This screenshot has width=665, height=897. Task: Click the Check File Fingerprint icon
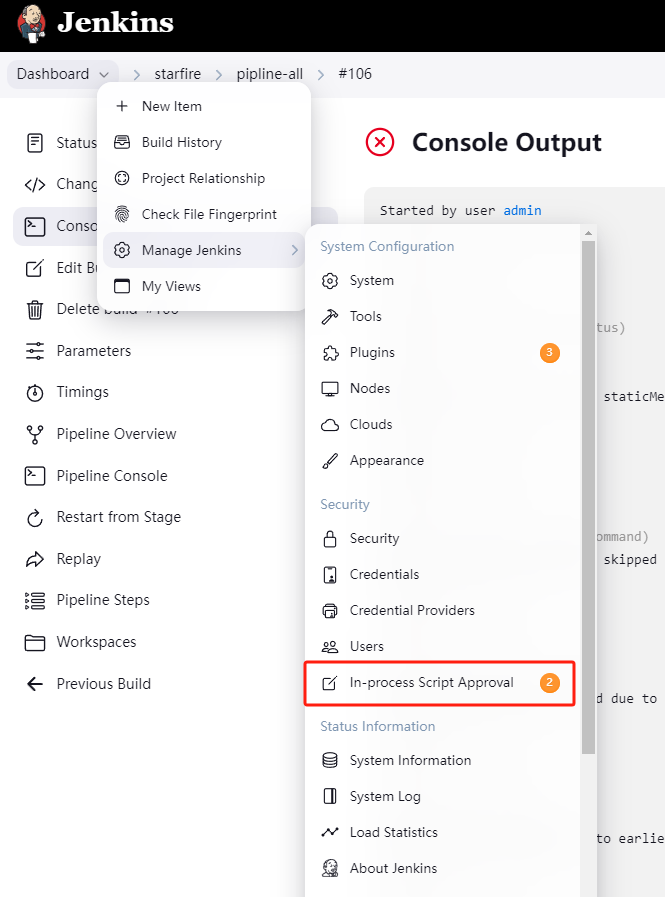(x=122, y=215)
